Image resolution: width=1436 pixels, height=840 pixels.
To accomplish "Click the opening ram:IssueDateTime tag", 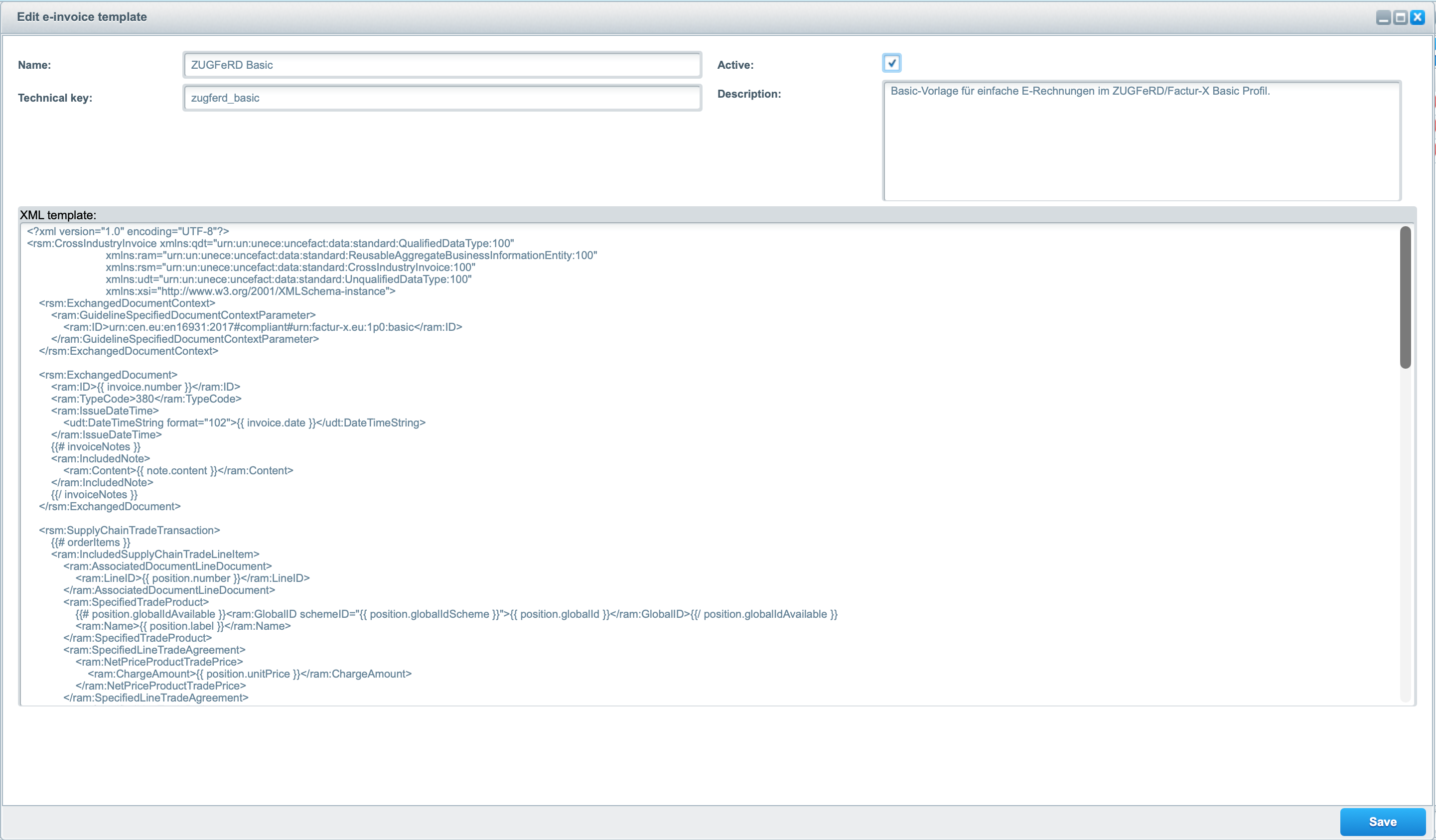I will click(x=105, y=411).
